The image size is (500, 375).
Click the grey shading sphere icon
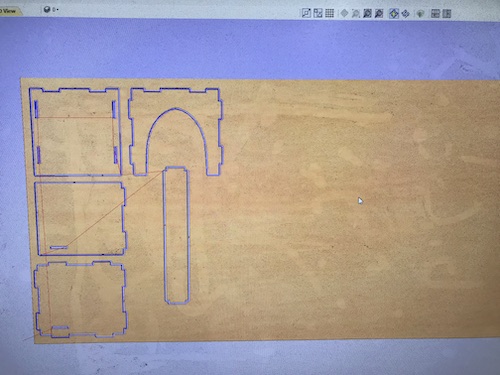pyautogui.click(x=47, y=10)
